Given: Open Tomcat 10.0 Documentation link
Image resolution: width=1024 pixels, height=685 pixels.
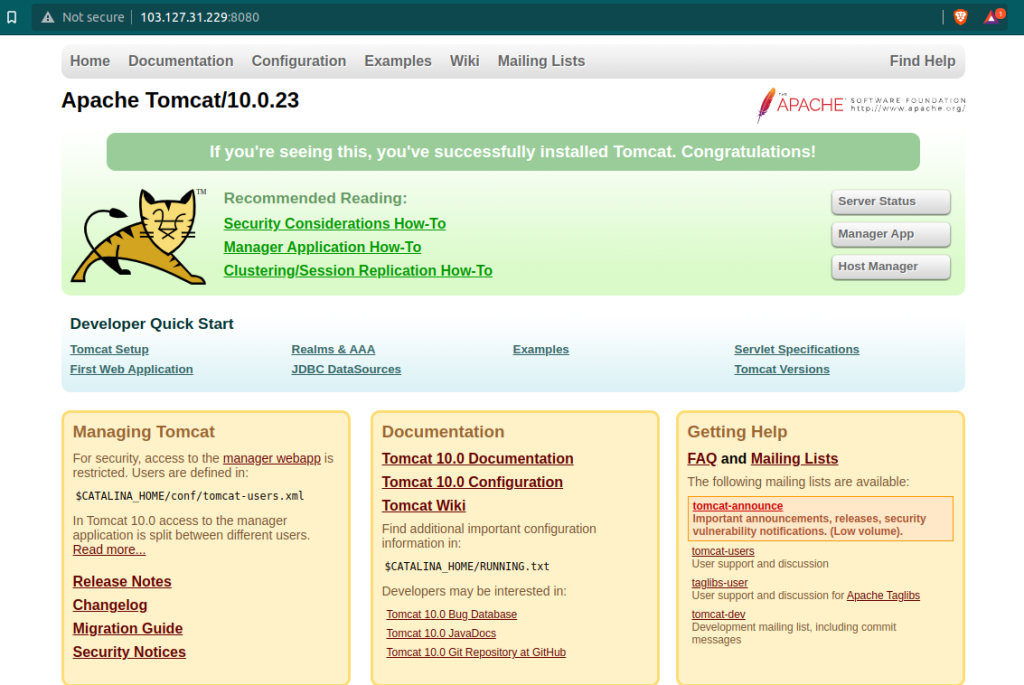Looking at the screenshot, I should (477, 458).
